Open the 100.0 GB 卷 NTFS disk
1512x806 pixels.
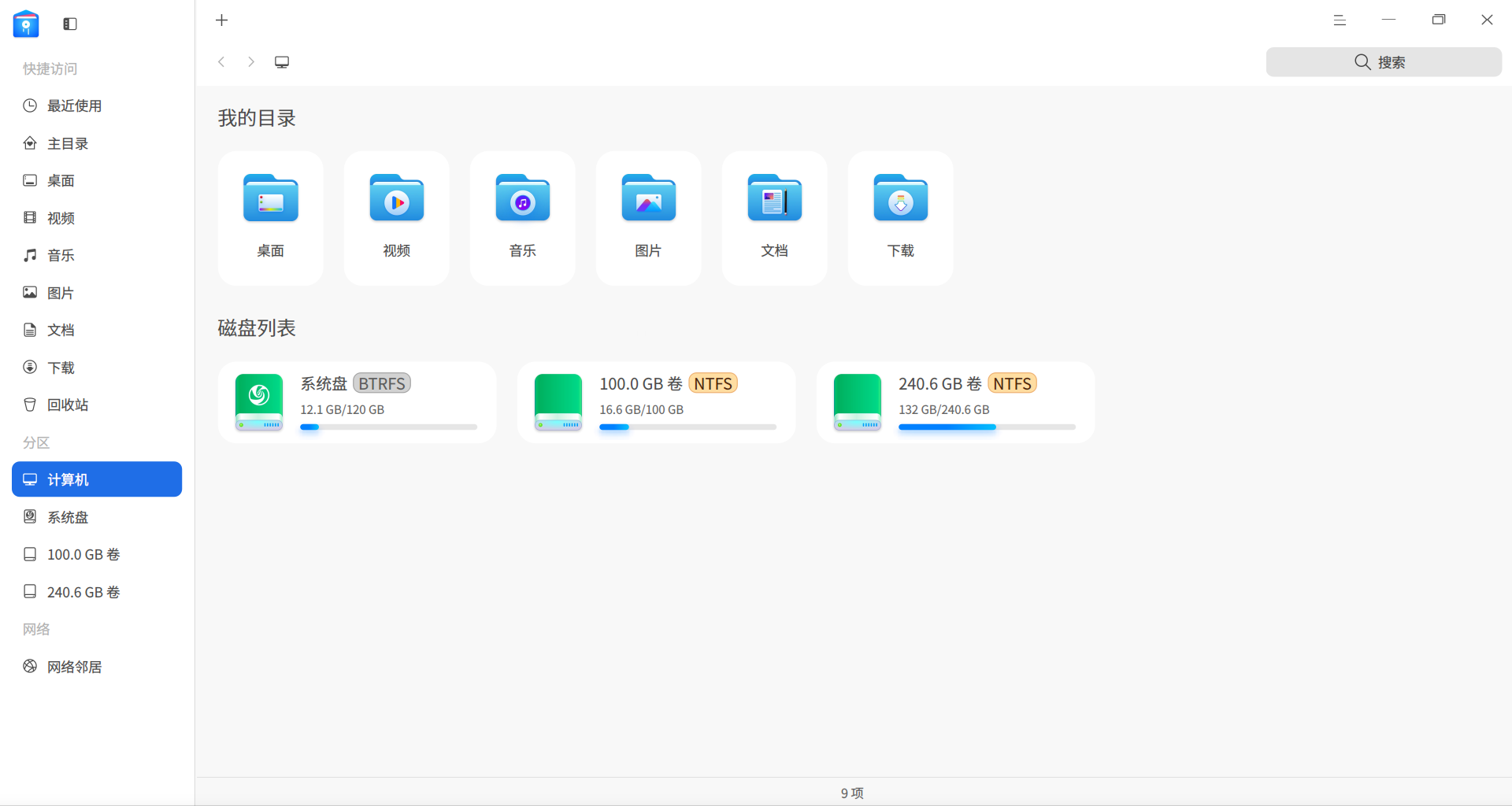point(657,402)
